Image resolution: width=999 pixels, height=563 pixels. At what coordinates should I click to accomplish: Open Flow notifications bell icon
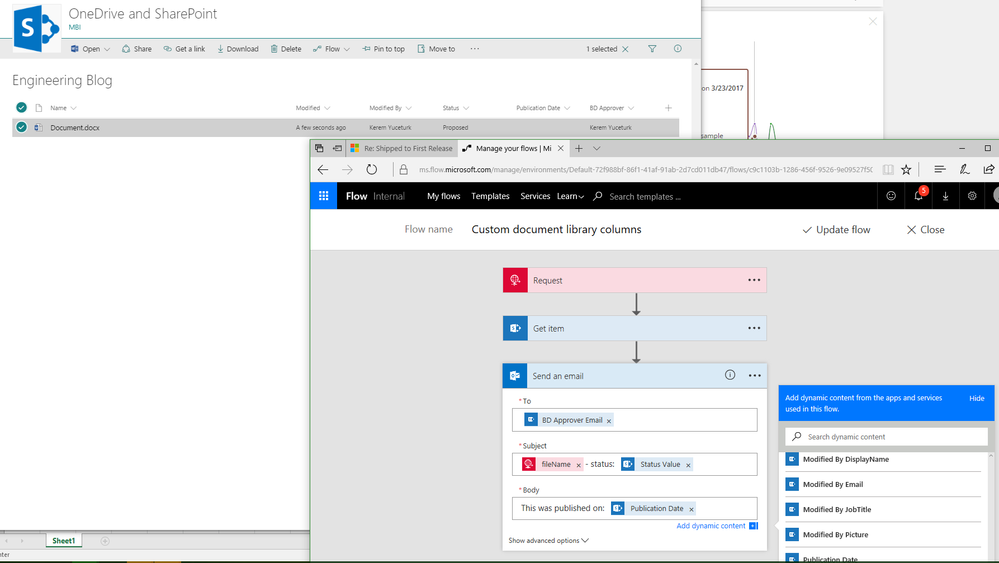click(918, 196)
